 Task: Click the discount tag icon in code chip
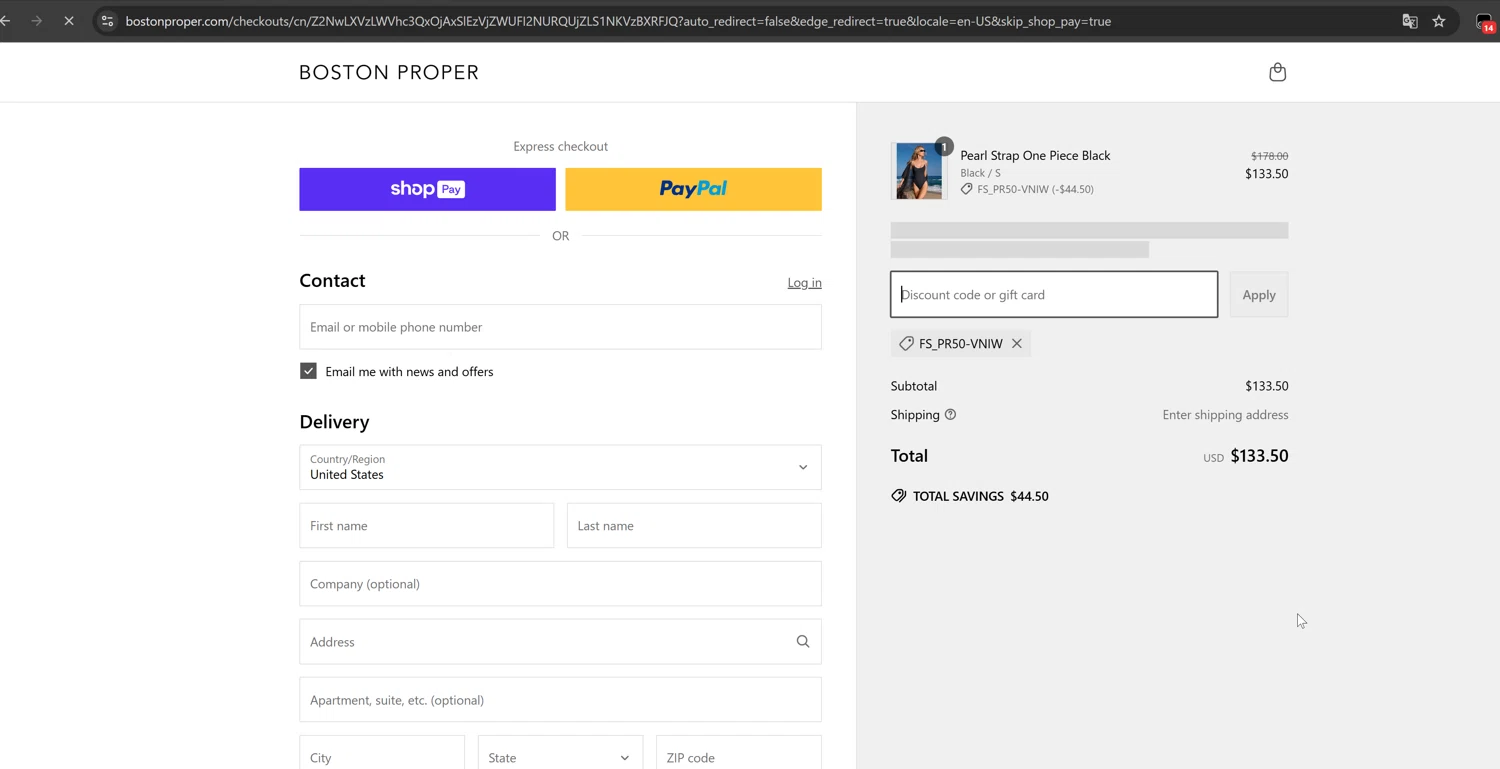coord(906,344)
